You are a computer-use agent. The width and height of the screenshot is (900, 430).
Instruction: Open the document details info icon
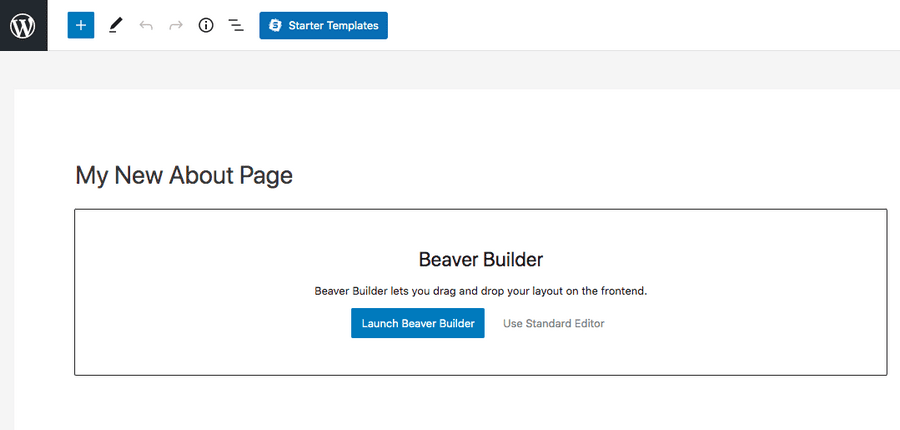(x=205, y=25)
